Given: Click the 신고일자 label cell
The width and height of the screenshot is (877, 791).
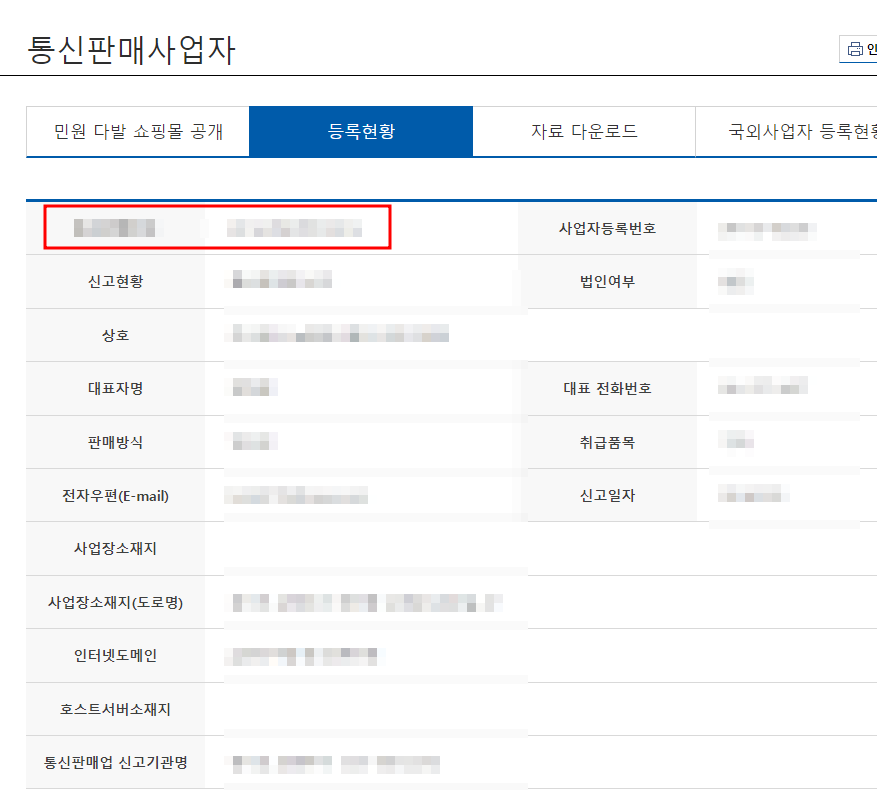Looking at the screenshot, I should pos(607,496).
